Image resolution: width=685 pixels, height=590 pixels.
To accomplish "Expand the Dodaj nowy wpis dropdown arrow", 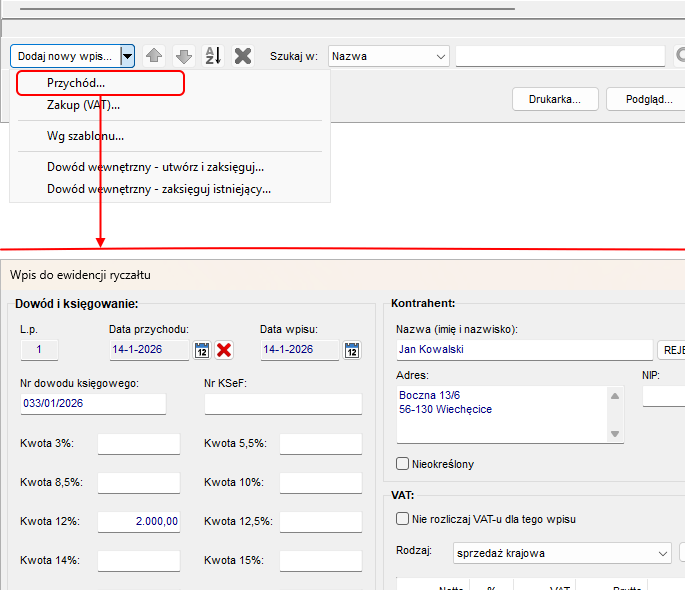I will pos(127,56).
